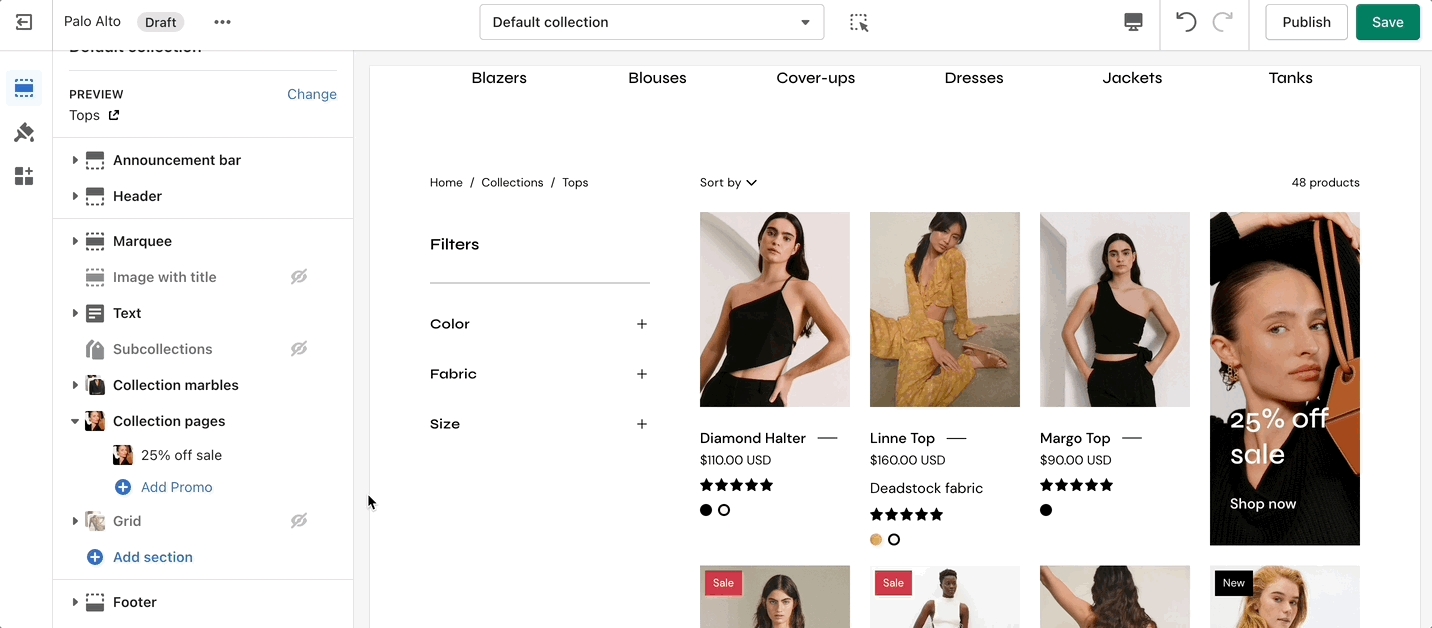Screen dimensions: 1432x628
Task: Open Theme settings paintbrush icon
Action: pyautogui.click(x=24, y=133)
